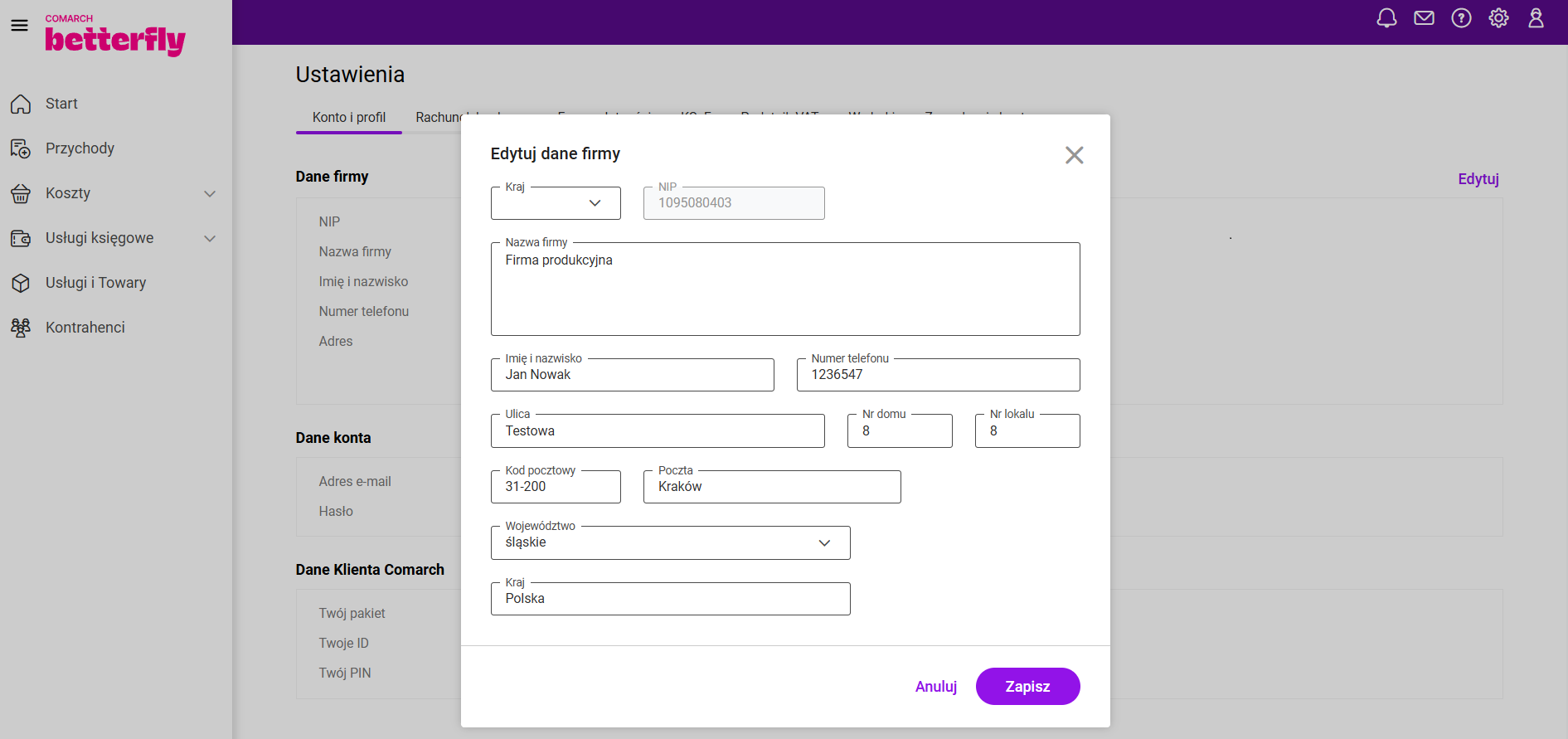This screenshot has height=739, width=1568.
Task: Click the Anuluj link
Action: (935, 687)
